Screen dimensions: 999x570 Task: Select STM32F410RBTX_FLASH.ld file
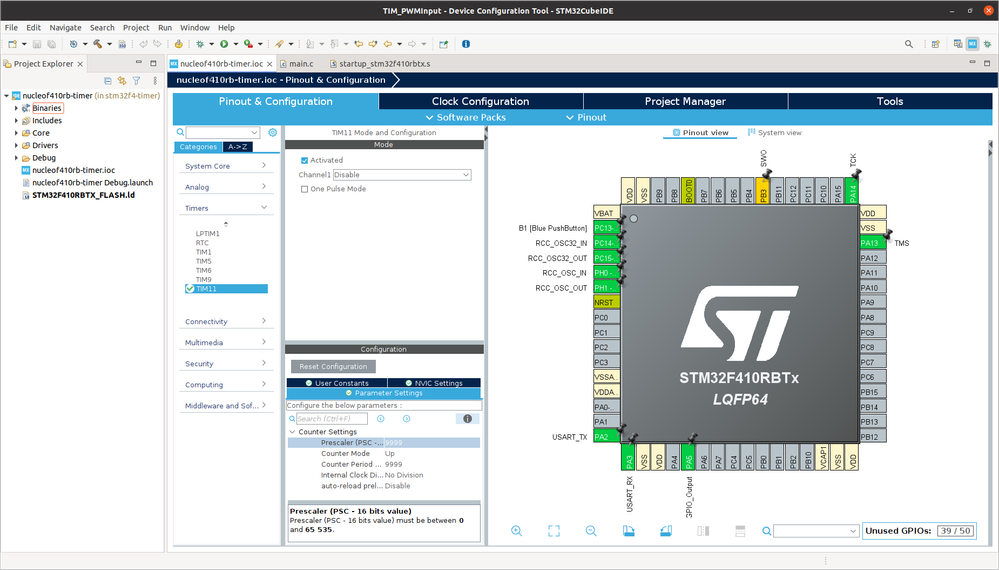click(83, 195)
